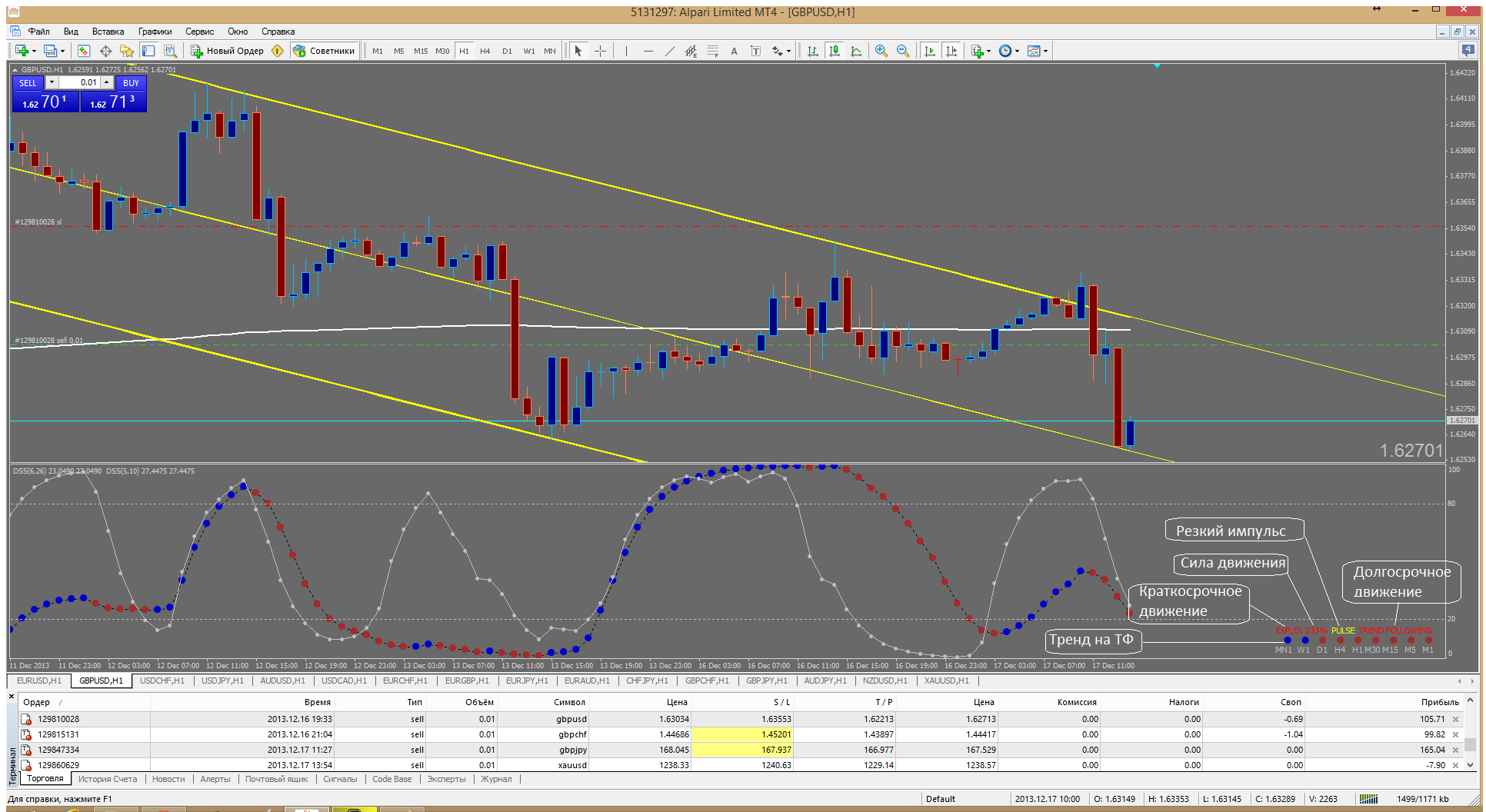The image size is (1486, 812).
Task: Open Navigator star-folder icon
Action: tap(127, 51)
